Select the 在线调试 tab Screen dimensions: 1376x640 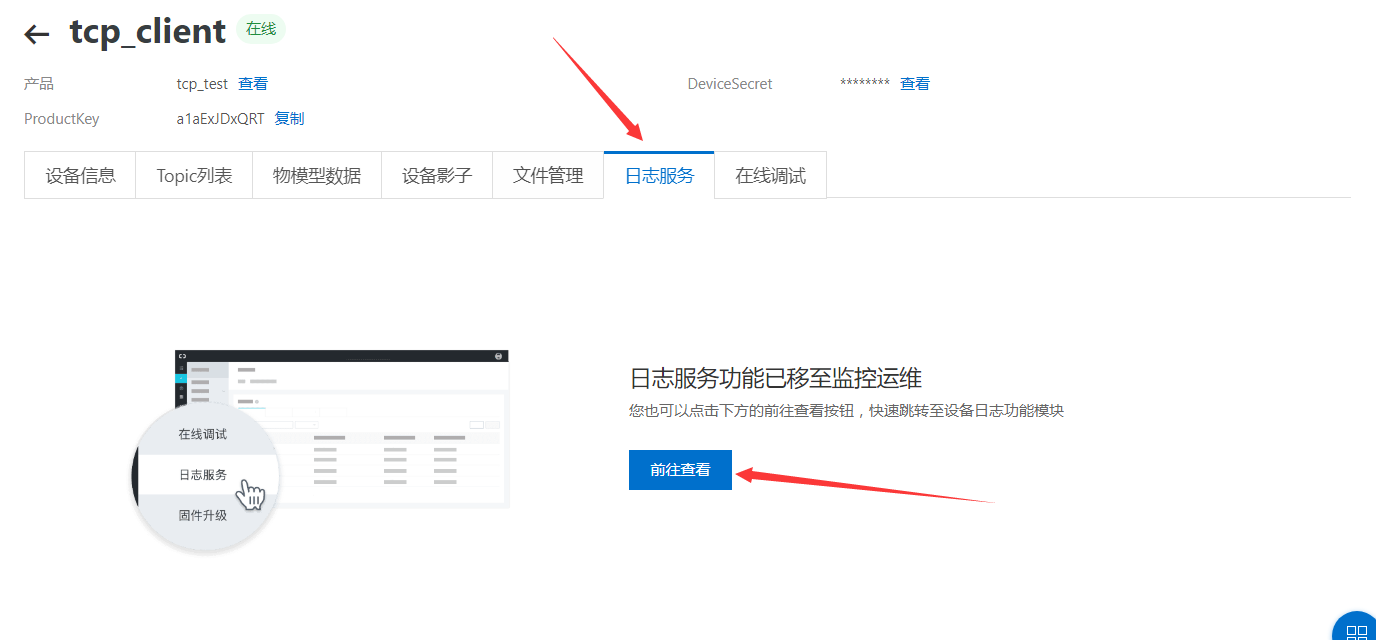click(x=769, y=174)
